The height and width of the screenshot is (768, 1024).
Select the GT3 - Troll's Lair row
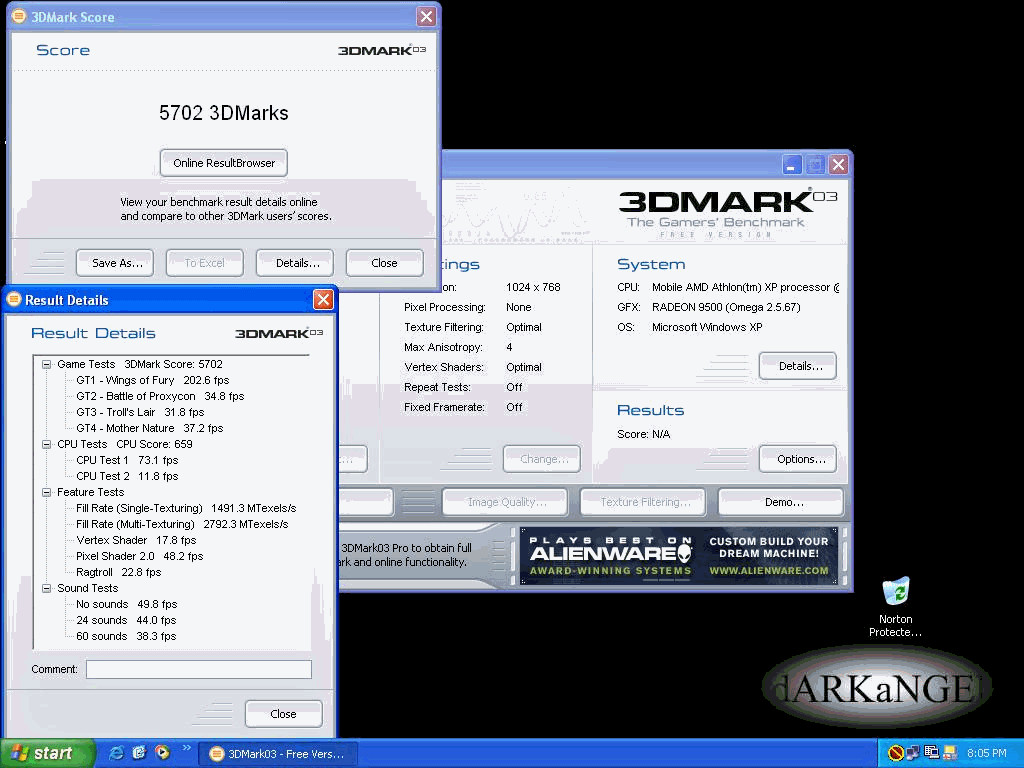140,413
